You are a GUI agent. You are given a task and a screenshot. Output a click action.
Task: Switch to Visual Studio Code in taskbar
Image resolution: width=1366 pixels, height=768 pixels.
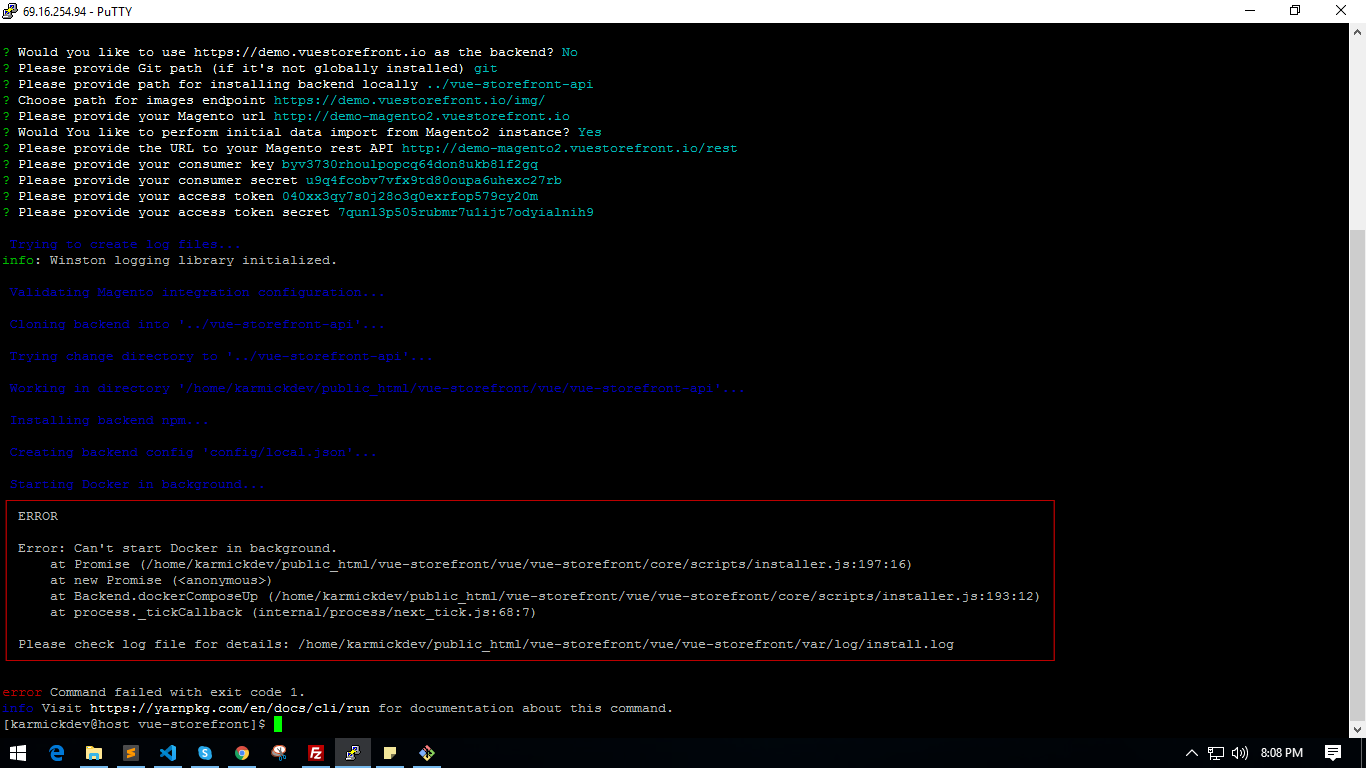168,752
